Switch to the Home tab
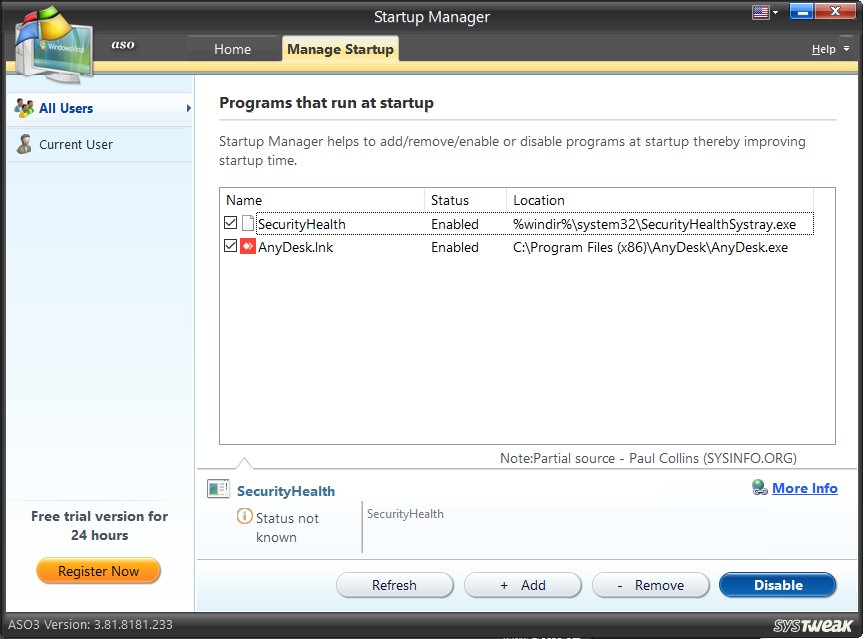864x639 pixels. point(232,48)
